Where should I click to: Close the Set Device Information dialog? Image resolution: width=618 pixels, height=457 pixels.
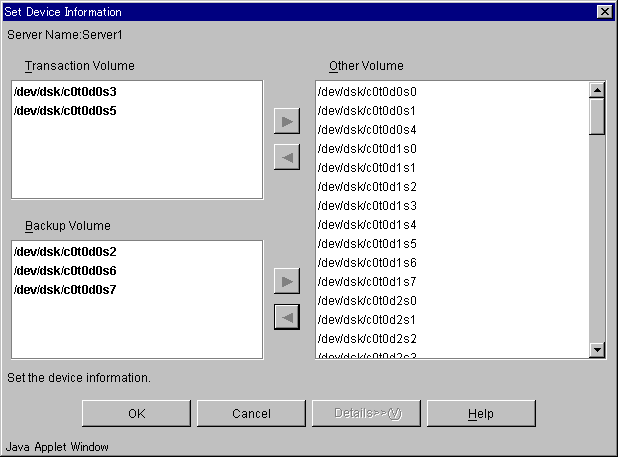(605, 12)
